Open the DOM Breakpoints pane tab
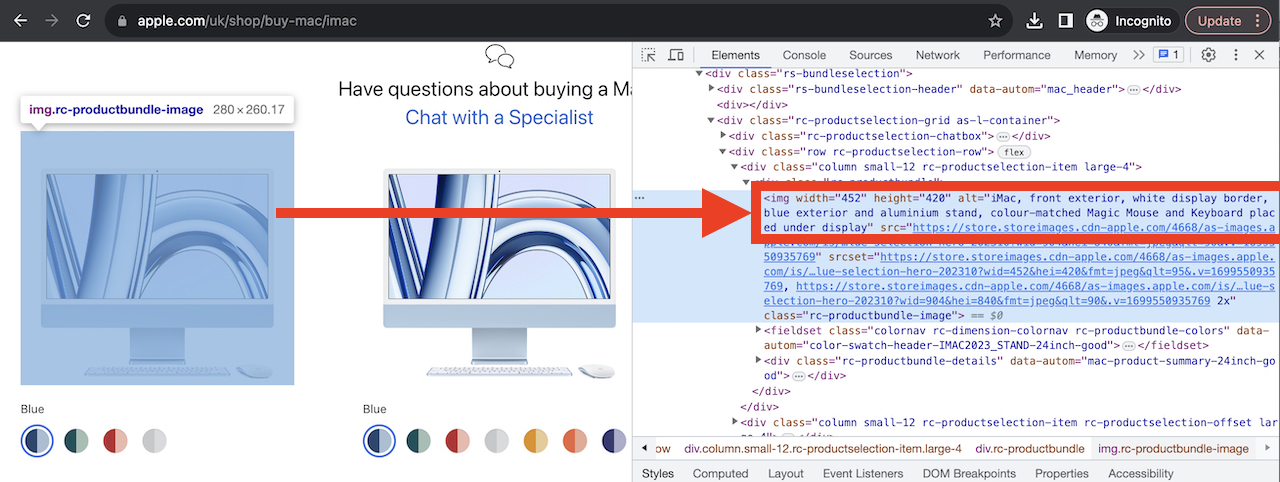This screenshot has height=482, width=1280. click(968, 473)
